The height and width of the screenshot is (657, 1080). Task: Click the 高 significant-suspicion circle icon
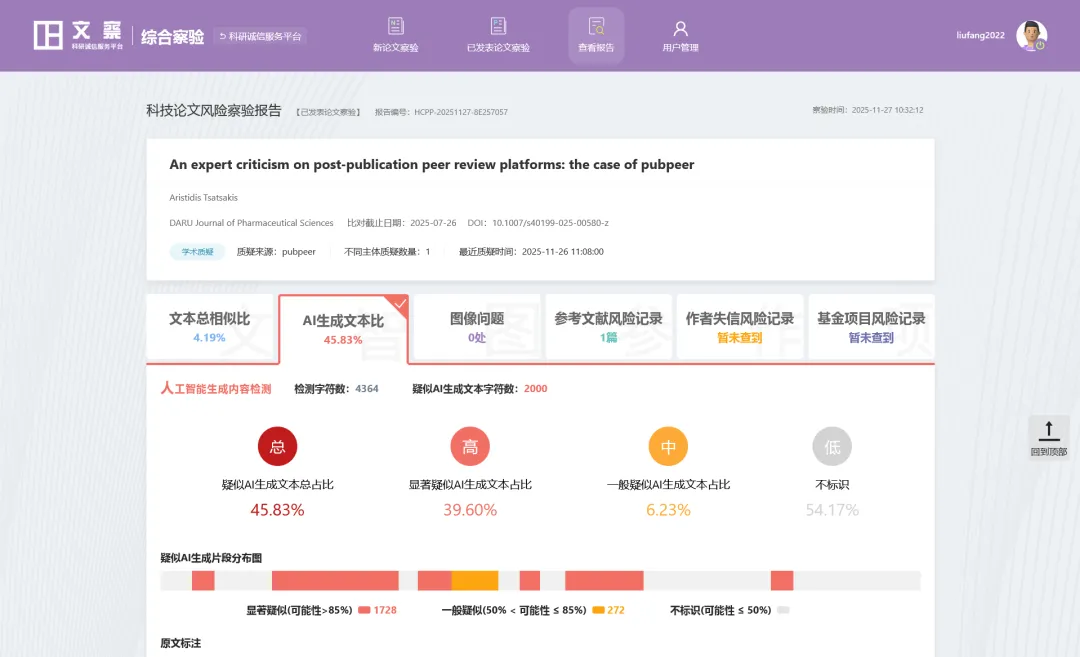[x=470, y=447]
